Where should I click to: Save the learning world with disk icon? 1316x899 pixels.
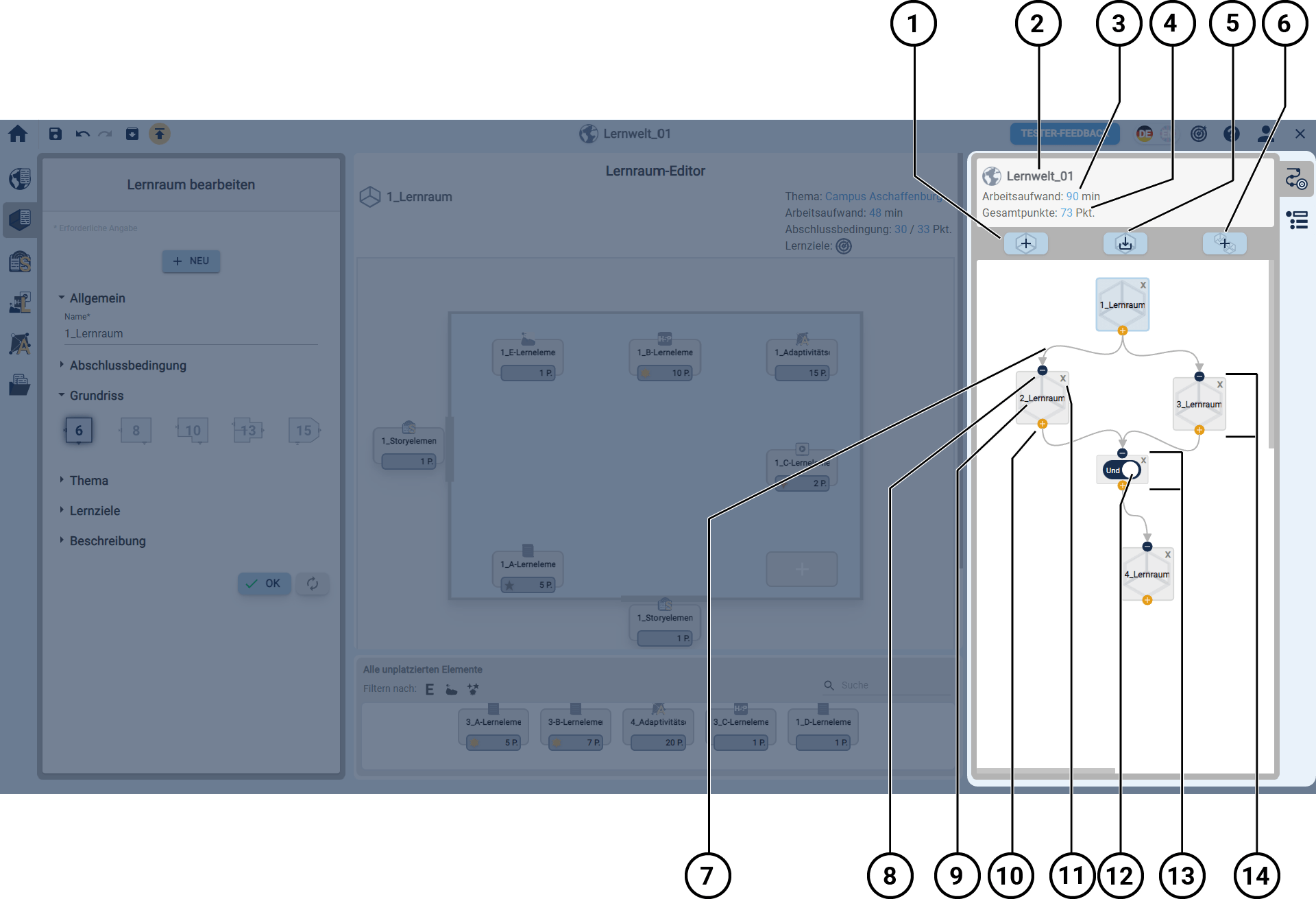pos(56,134)
